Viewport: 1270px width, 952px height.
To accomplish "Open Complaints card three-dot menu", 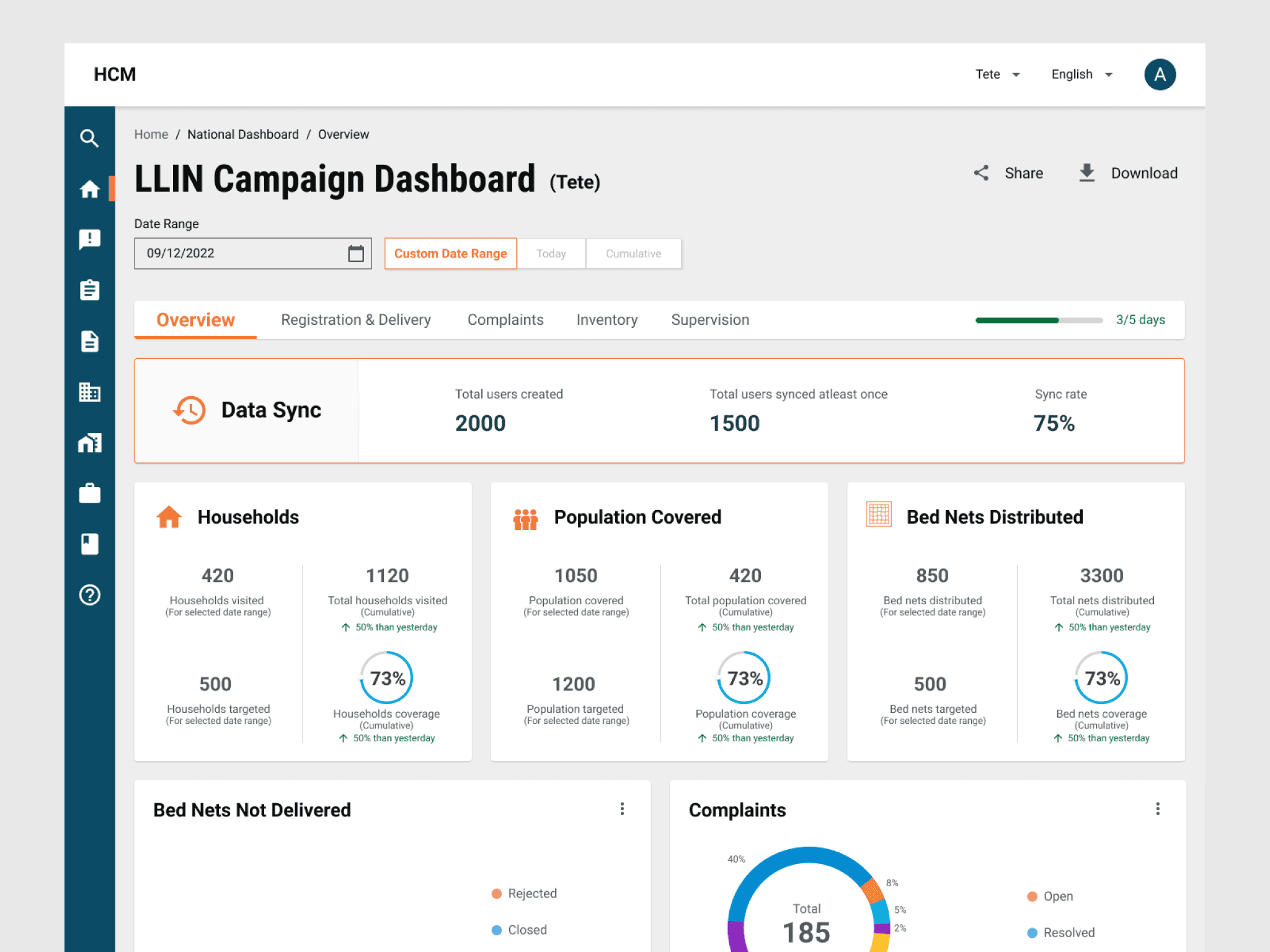I will tap(1157, 809).
